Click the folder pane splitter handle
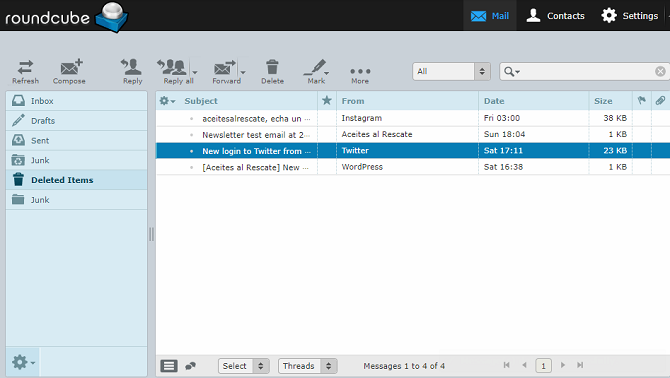This screenshot has width=670, height=378. 151,234
